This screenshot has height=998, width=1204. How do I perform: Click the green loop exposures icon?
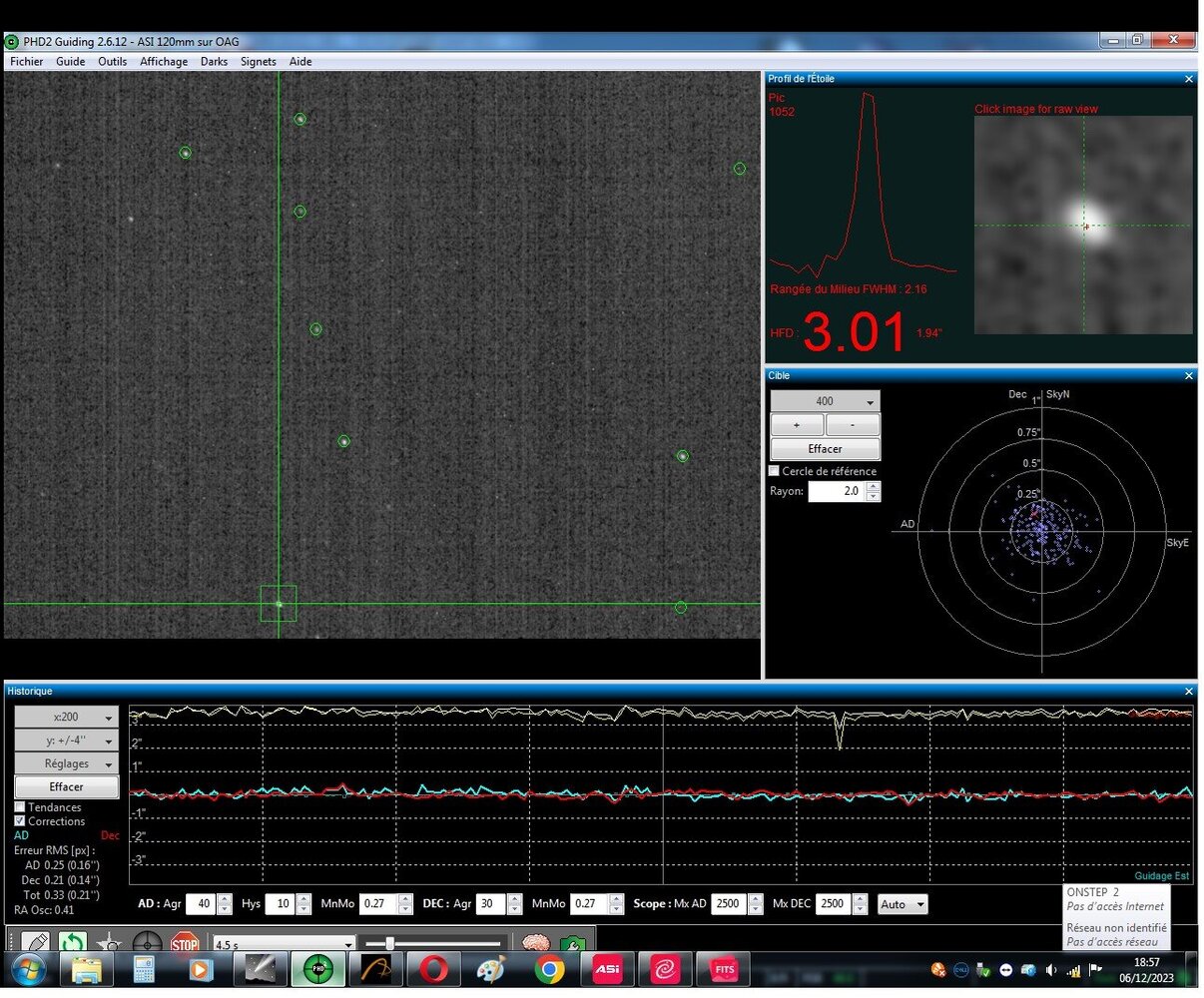pos(72,943)
